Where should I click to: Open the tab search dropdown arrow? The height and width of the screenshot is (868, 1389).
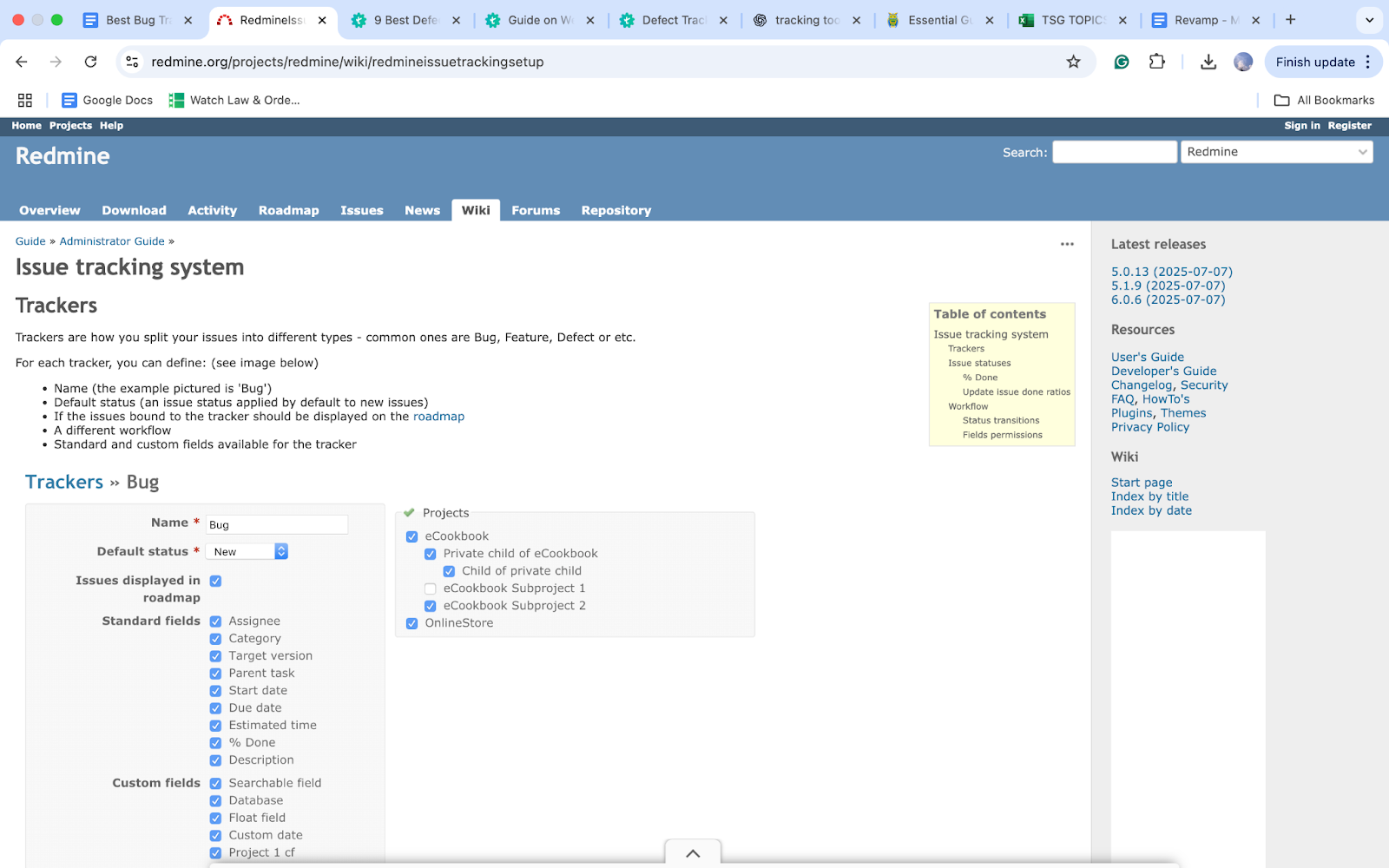click(1369, 20)
